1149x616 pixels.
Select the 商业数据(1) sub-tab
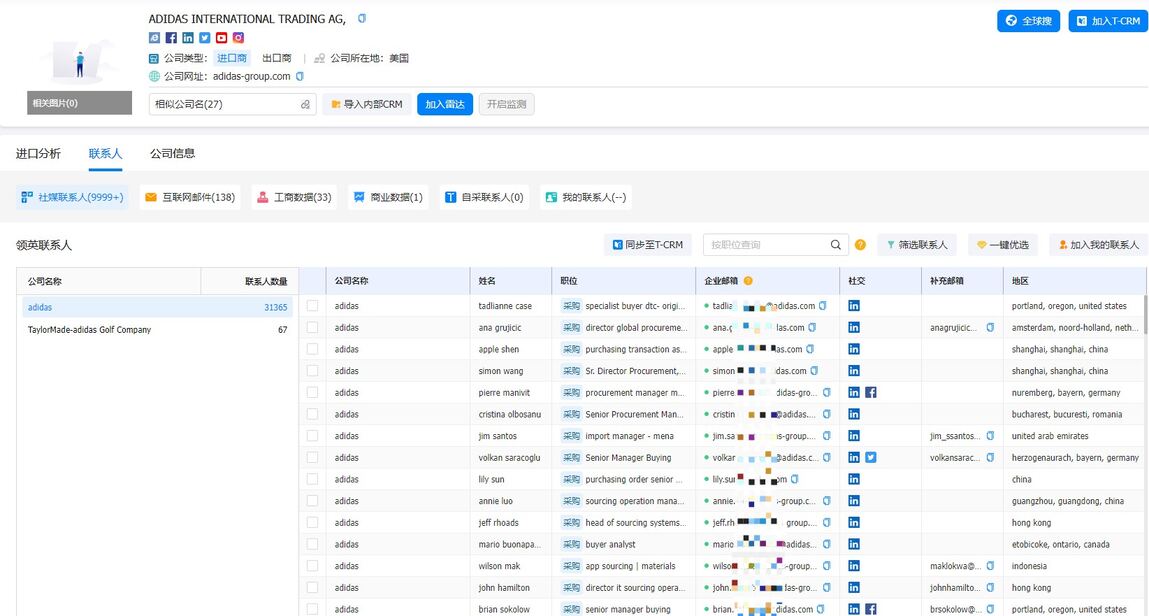[x=388, y=197]
